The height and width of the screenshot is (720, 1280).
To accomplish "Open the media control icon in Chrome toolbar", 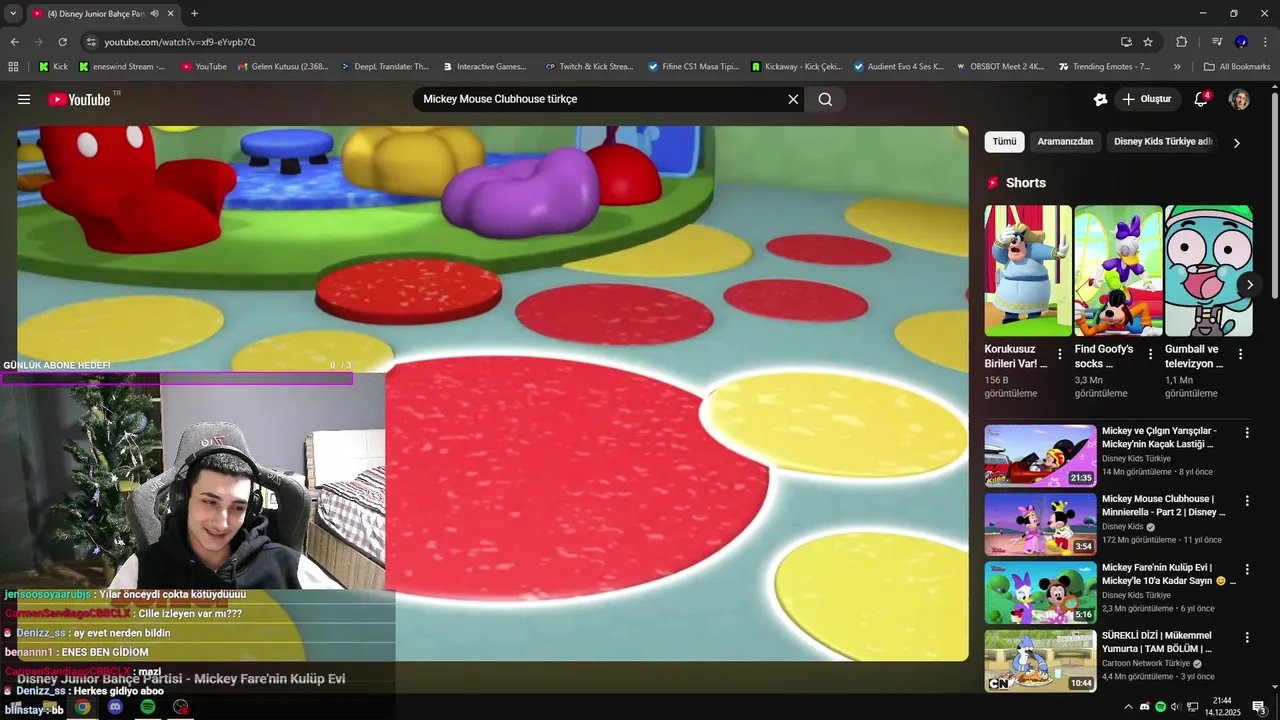I will [1217, 42].
